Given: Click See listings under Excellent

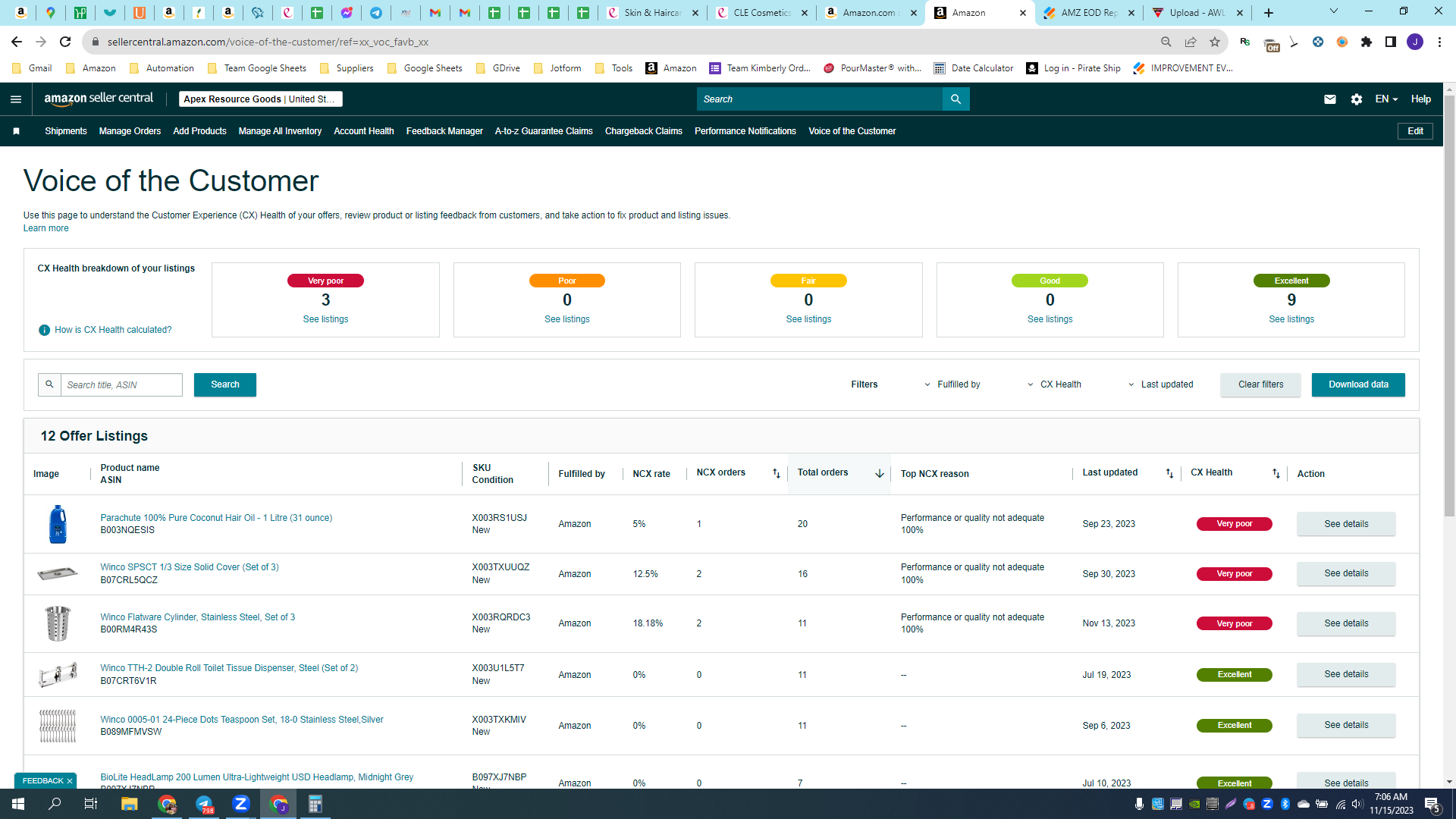Looking at the screenshot, I should tap(1291, 319).
